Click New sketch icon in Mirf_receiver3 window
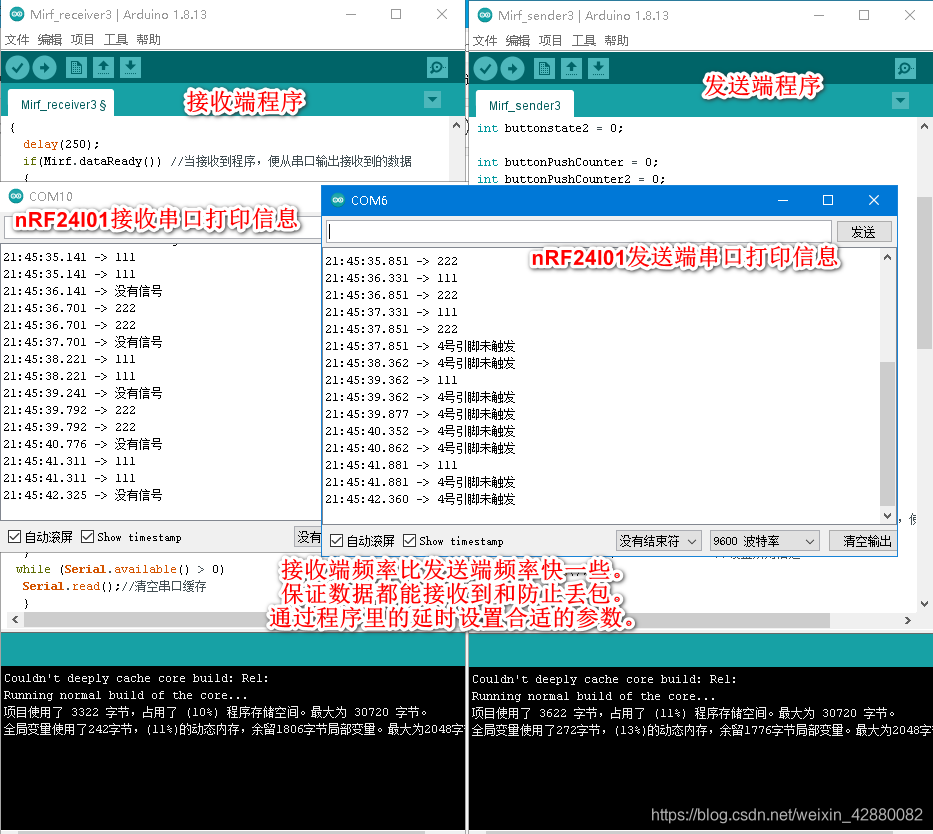The height and width of the screenshot is (834, 933). coord(76,68)
